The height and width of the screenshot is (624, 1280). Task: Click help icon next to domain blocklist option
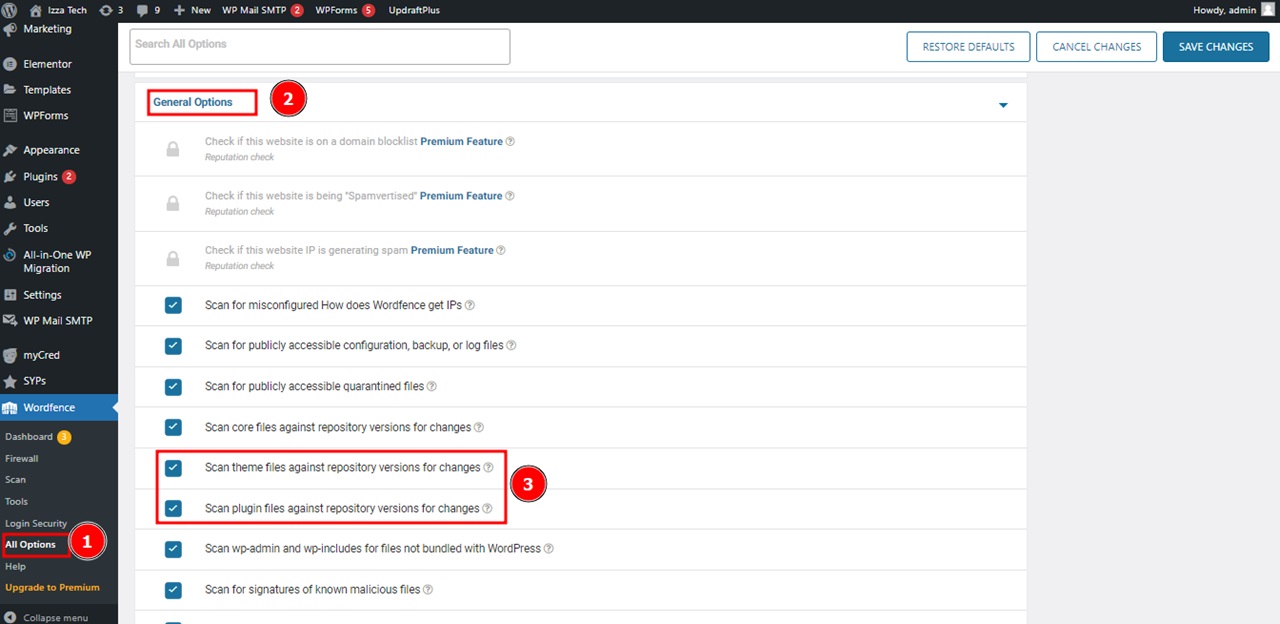[510, 142]
